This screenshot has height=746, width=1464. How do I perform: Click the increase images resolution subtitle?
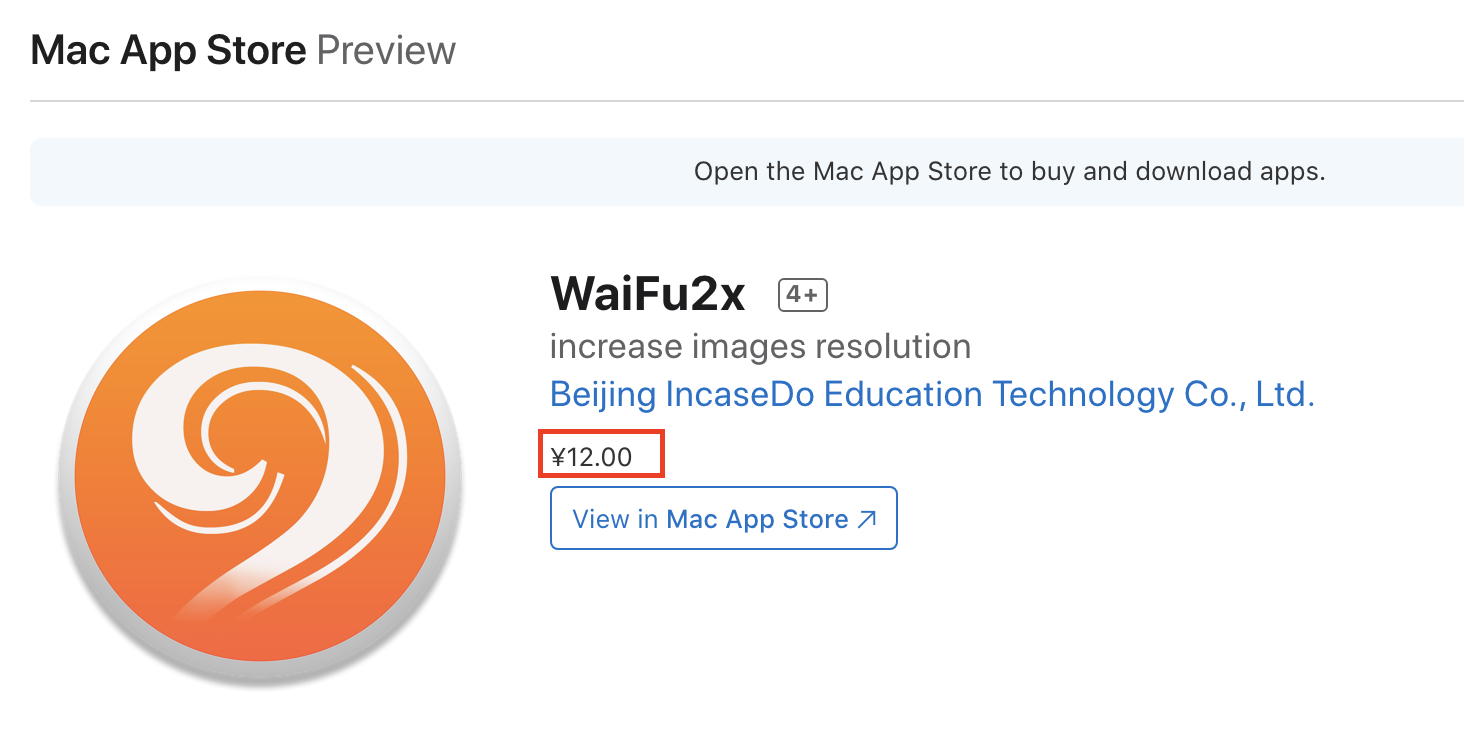pyautogui.click(x=760, y=346)
